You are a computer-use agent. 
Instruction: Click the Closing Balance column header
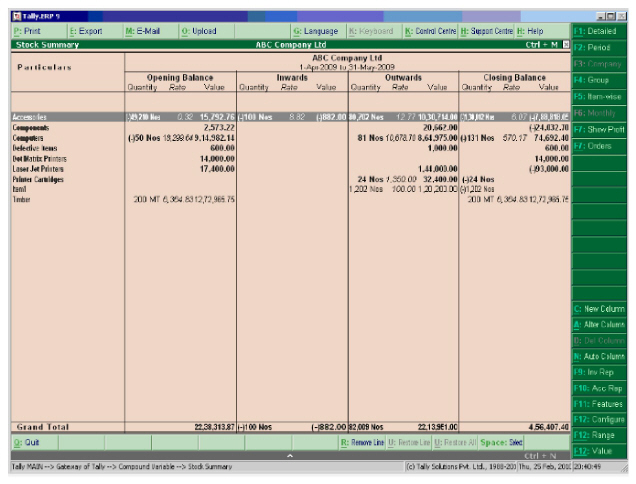pos(514,77)
